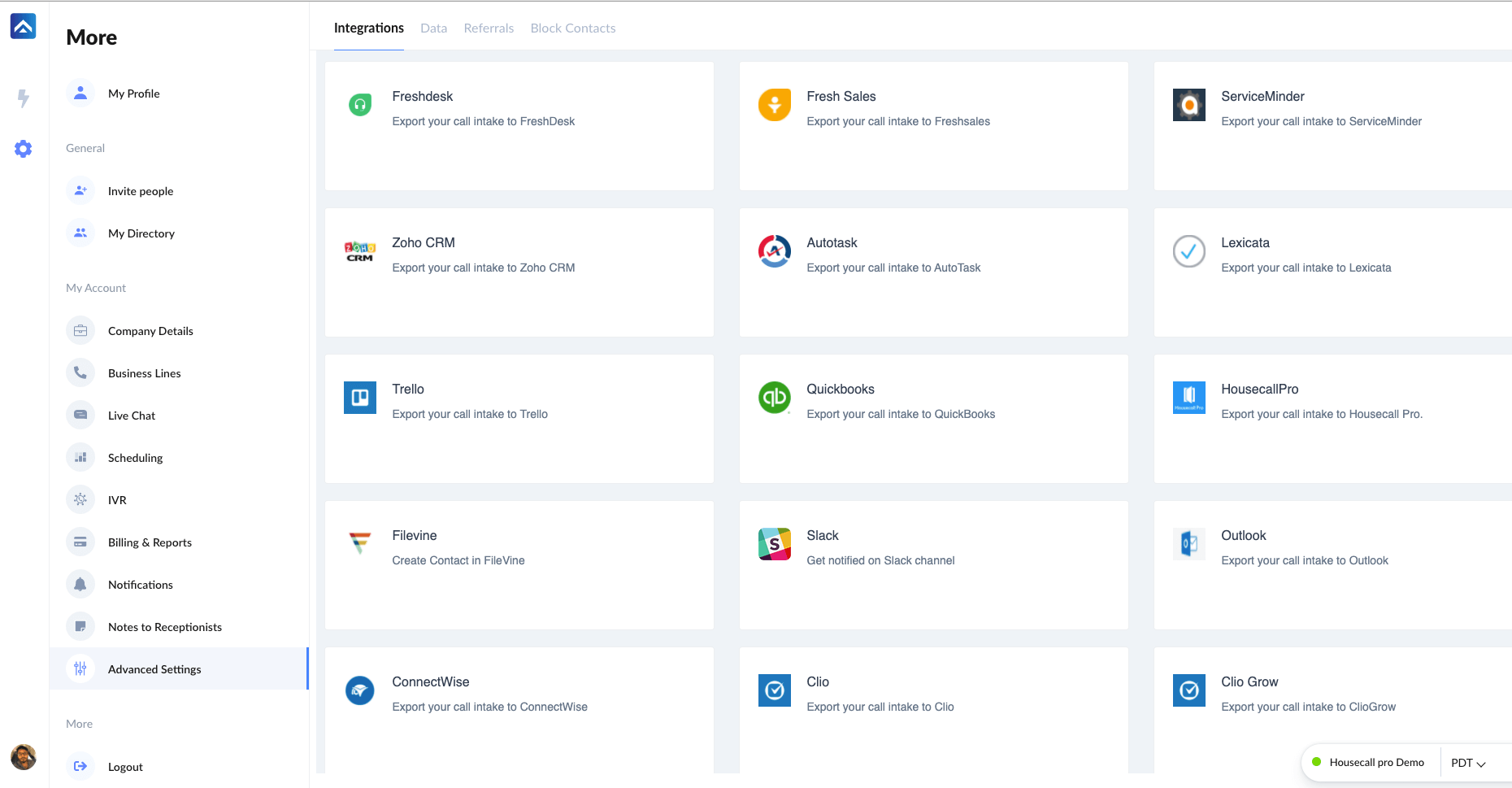
Task: Go to Business Lines settings
Action: pos(145,373)
